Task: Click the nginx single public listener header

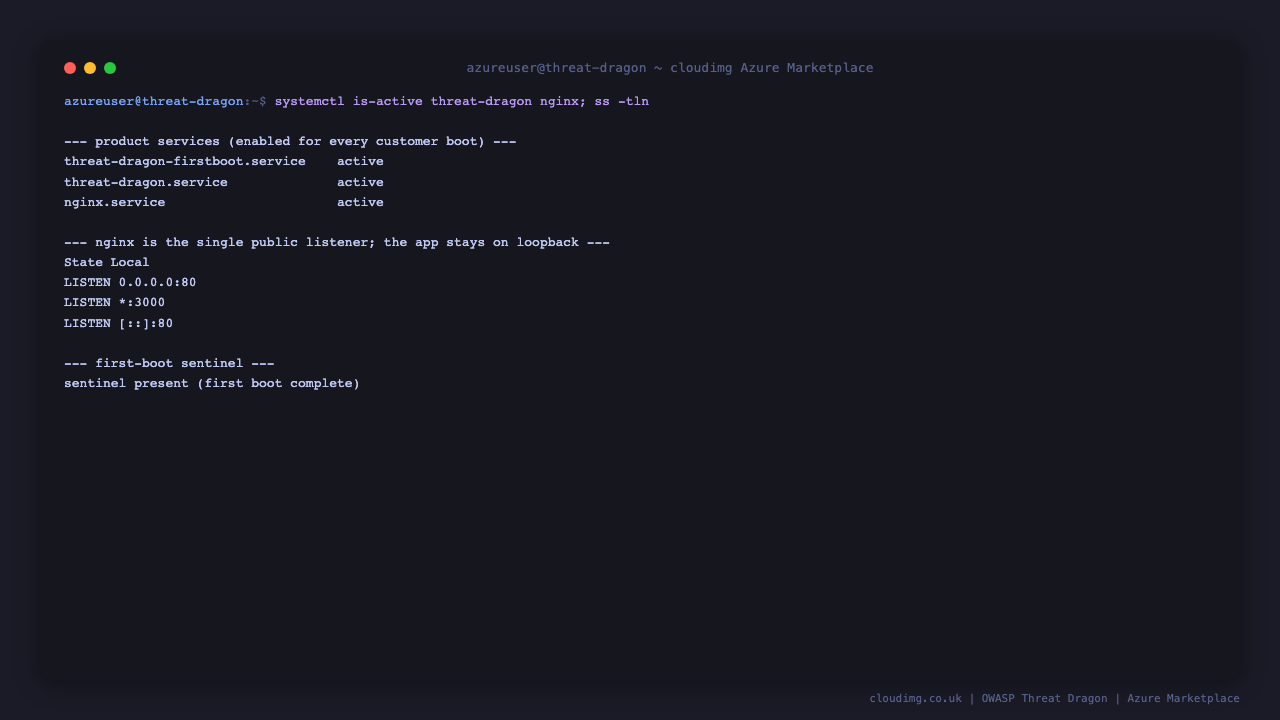Action: click(x=337, y=243)
